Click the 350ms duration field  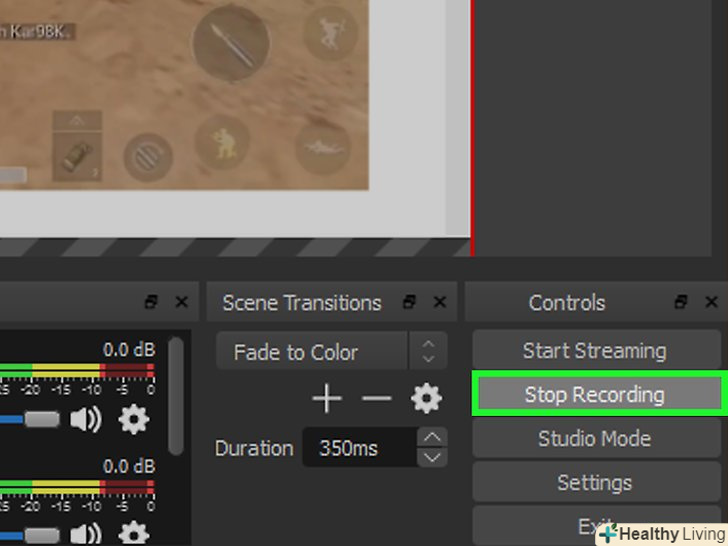[x=360, y=448]
